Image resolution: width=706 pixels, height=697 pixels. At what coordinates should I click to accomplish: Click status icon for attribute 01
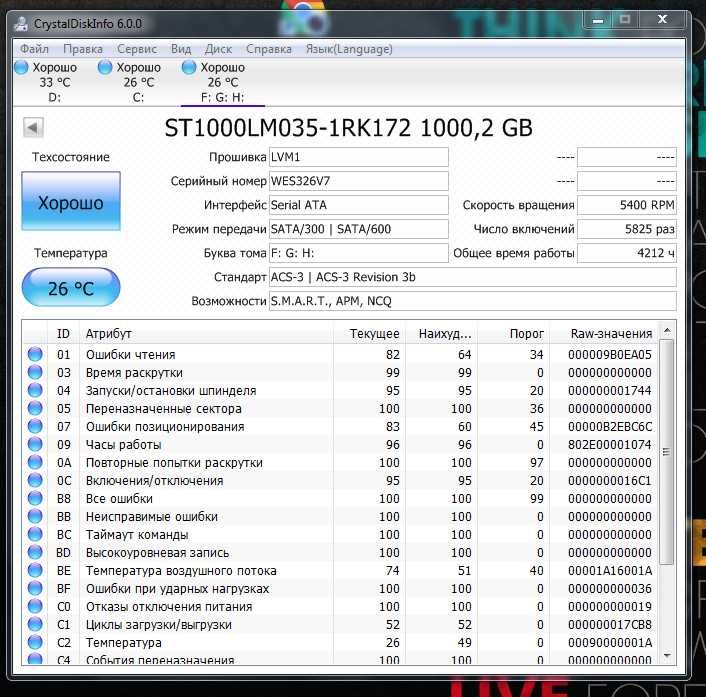35,354
